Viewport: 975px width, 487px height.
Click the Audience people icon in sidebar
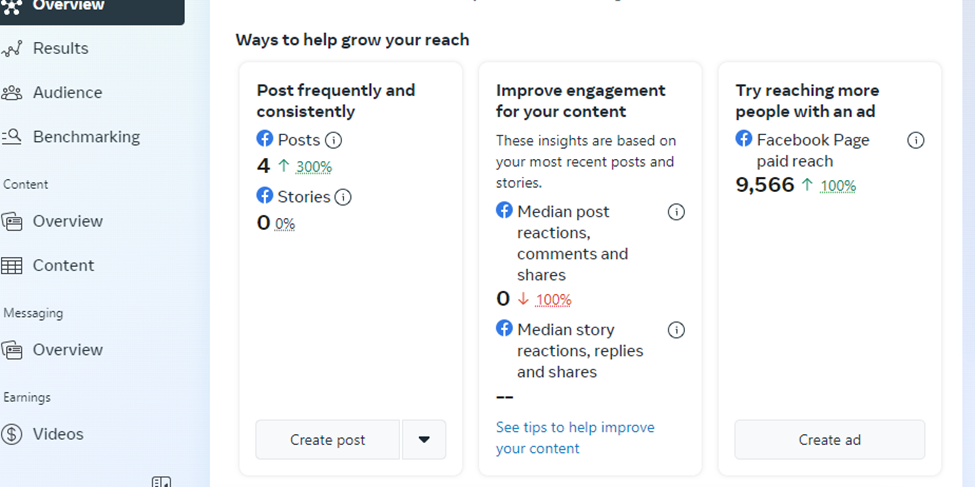click(x=12, y=93)
